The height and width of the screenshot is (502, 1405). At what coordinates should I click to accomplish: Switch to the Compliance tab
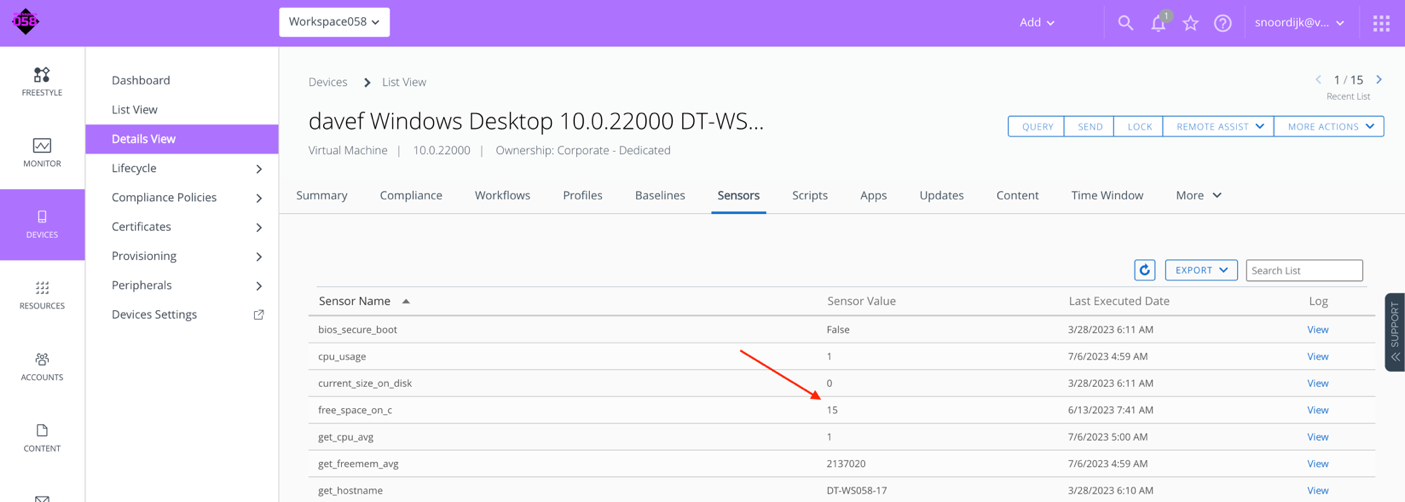click(411, 195)
